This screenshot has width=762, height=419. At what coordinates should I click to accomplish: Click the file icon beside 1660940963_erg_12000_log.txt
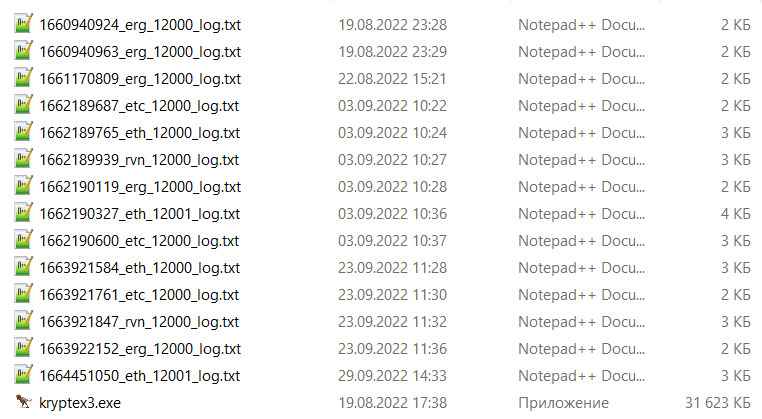click(23, 51)
